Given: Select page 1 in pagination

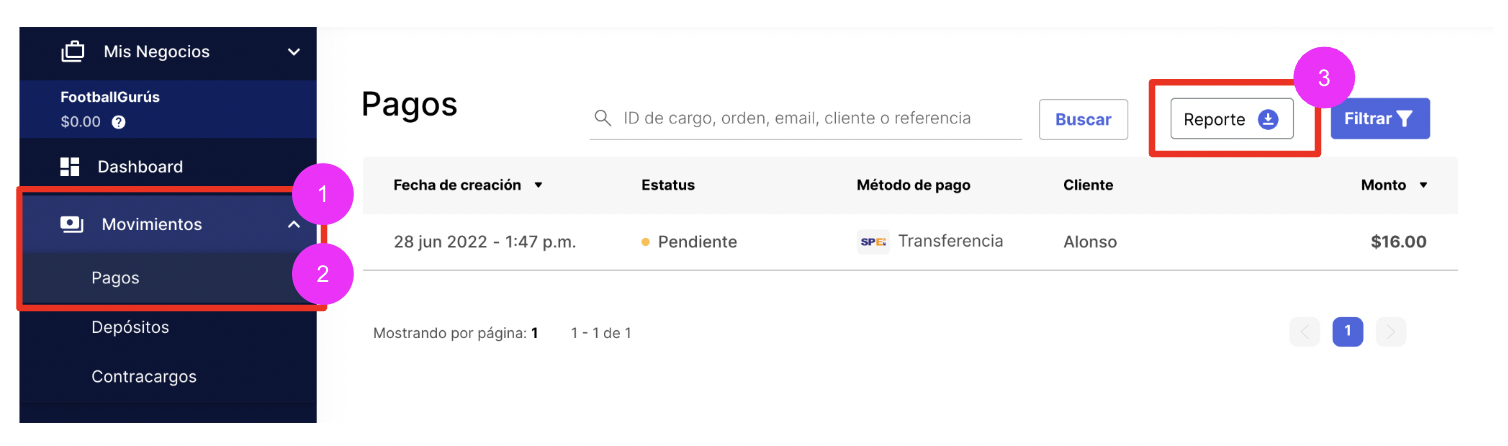Looking at the screenshot, I should pyautogui.click(x=1348, y=331).
